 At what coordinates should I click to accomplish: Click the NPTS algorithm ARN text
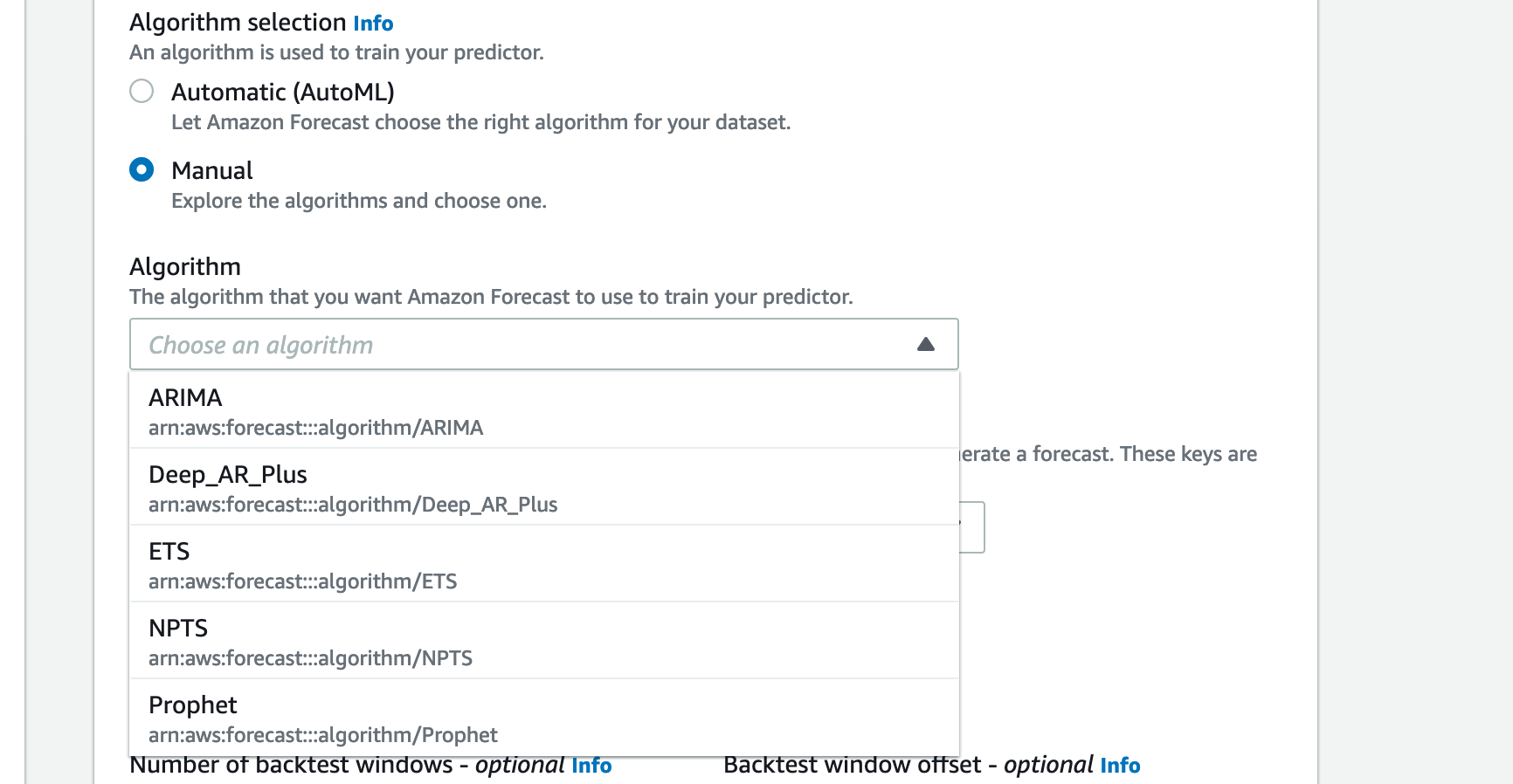click(x=310, y=658)
